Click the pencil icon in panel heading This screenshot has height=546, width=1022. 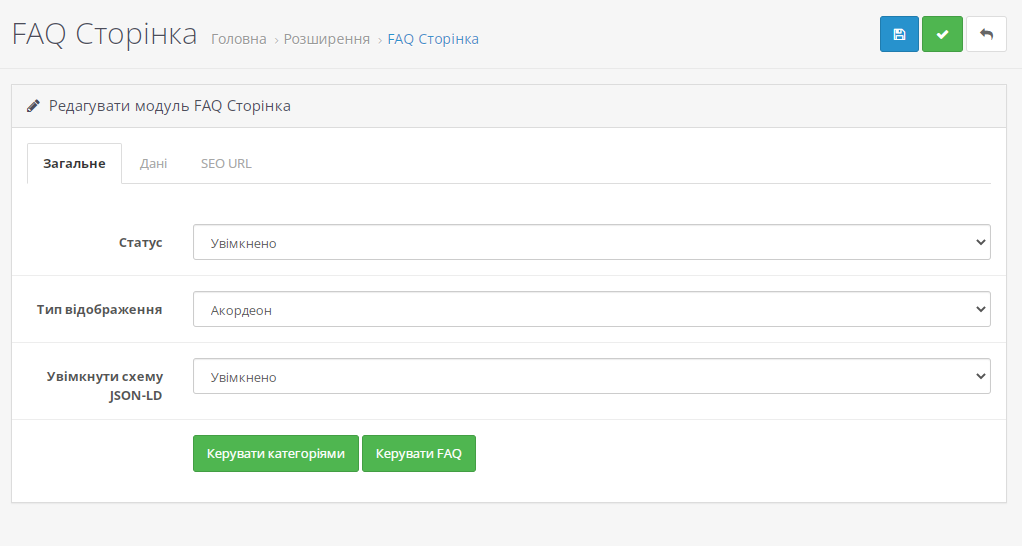[33, 106]
